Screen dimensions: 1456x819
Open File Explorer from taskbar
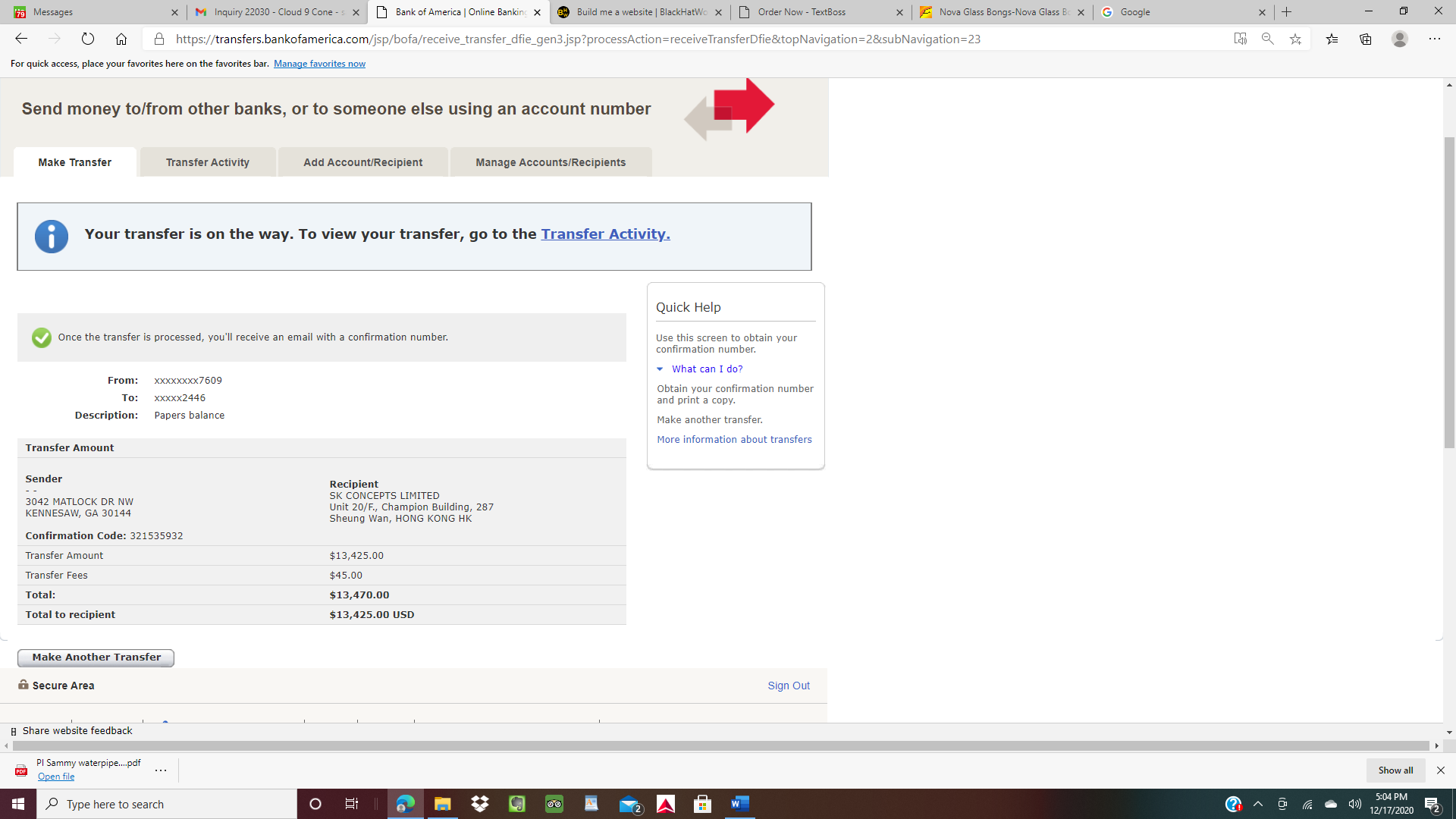click(443, 804)
